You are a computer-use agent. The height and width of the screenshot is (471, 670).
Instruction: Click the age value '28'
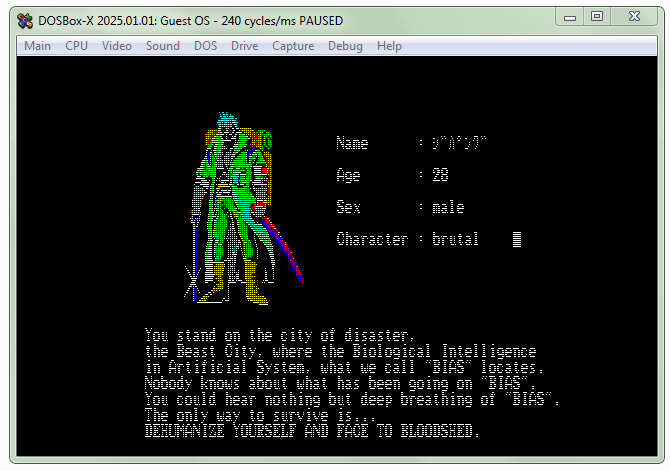pos(440,175)
